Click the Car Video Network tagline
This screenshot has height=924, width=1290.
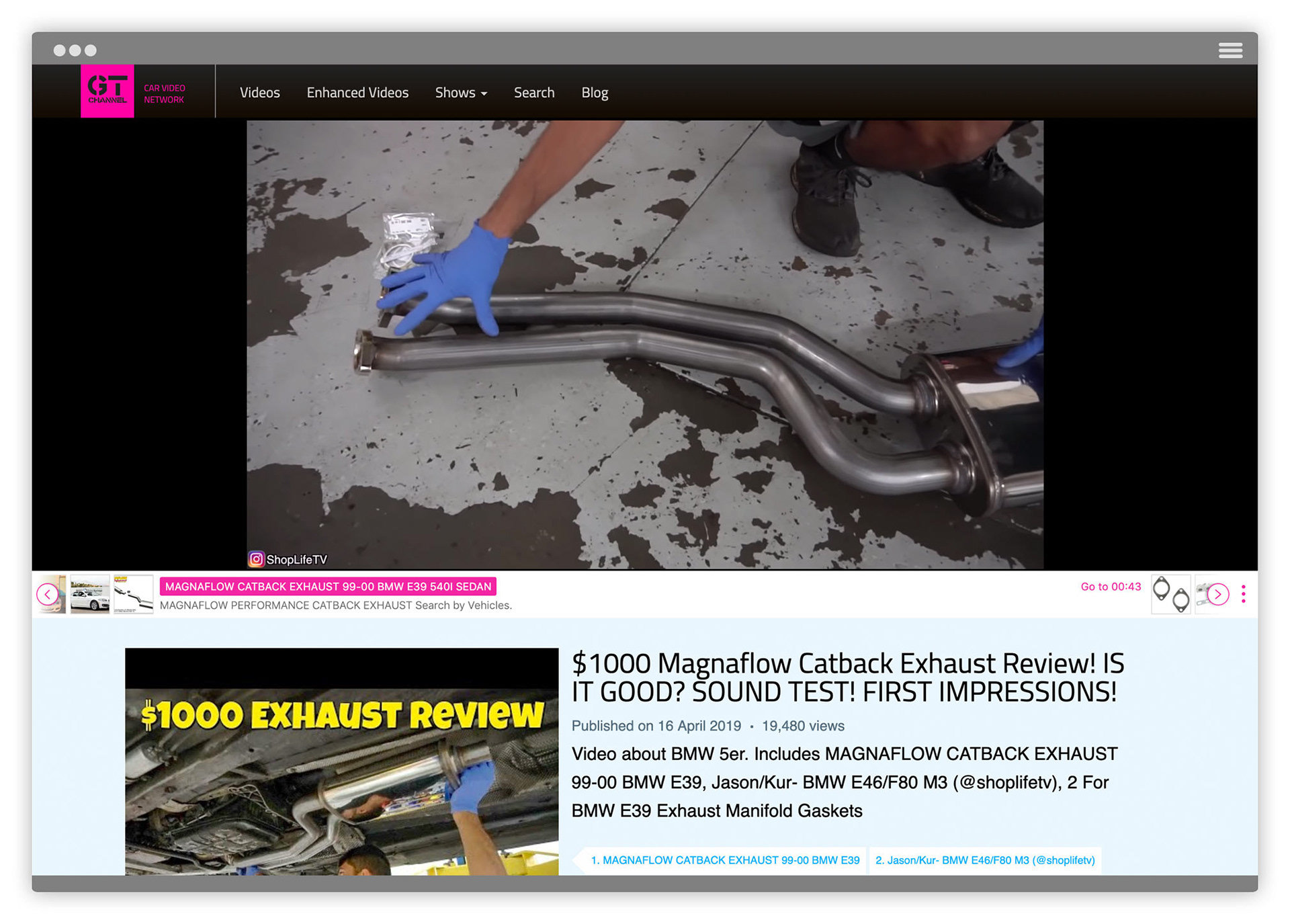(x=165, y=93)
